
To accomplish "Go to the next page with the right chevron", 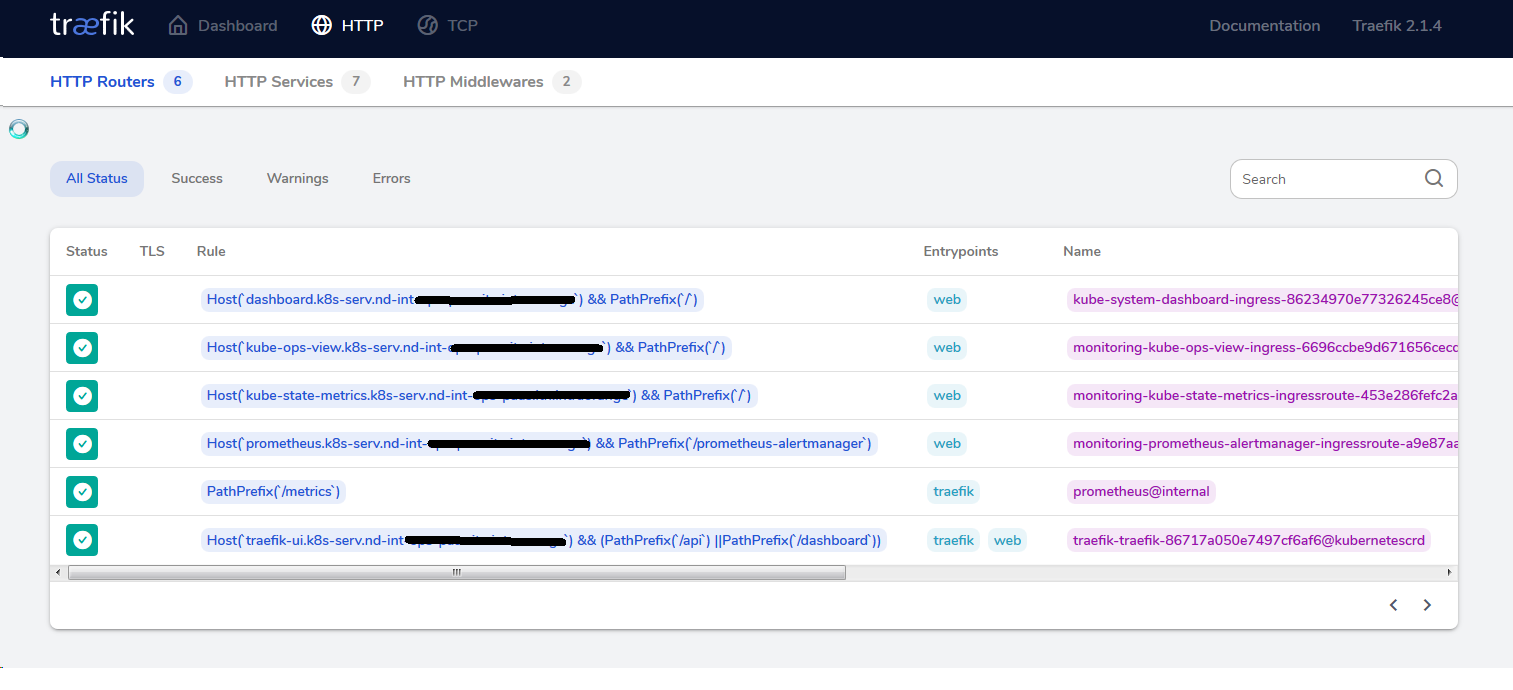I will (1427, 605).
